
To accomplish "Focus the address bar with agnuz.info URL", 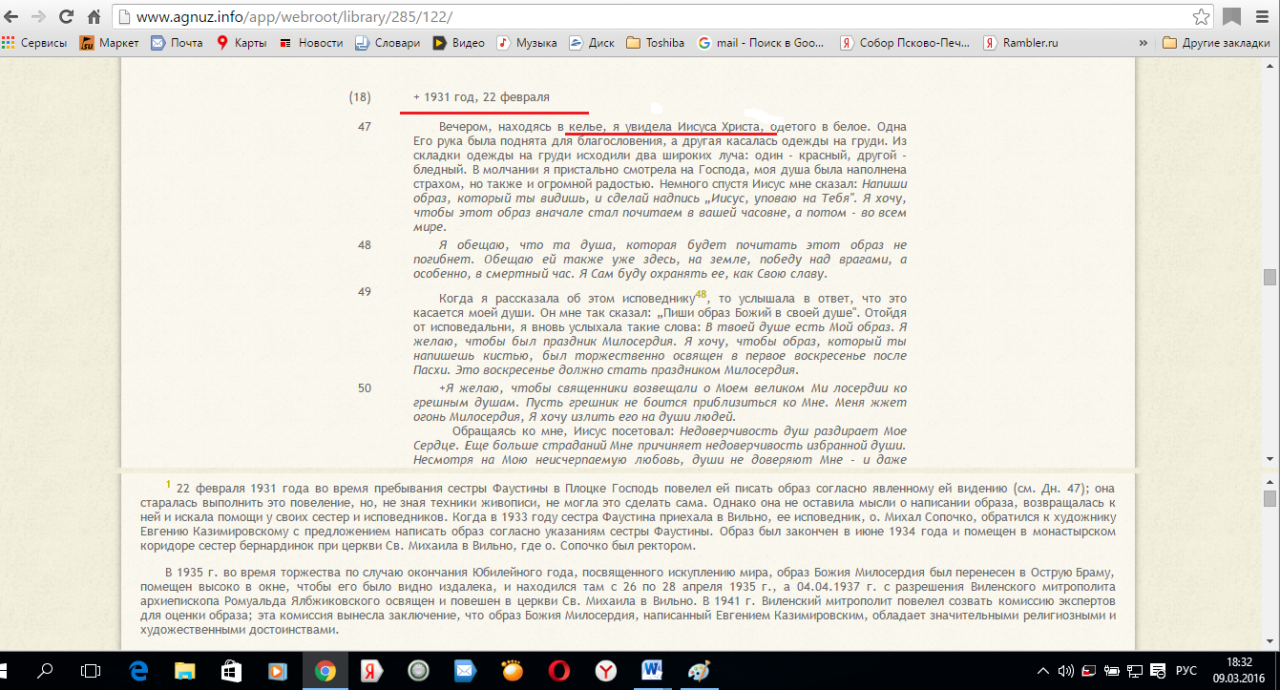I will pos(650,17).
